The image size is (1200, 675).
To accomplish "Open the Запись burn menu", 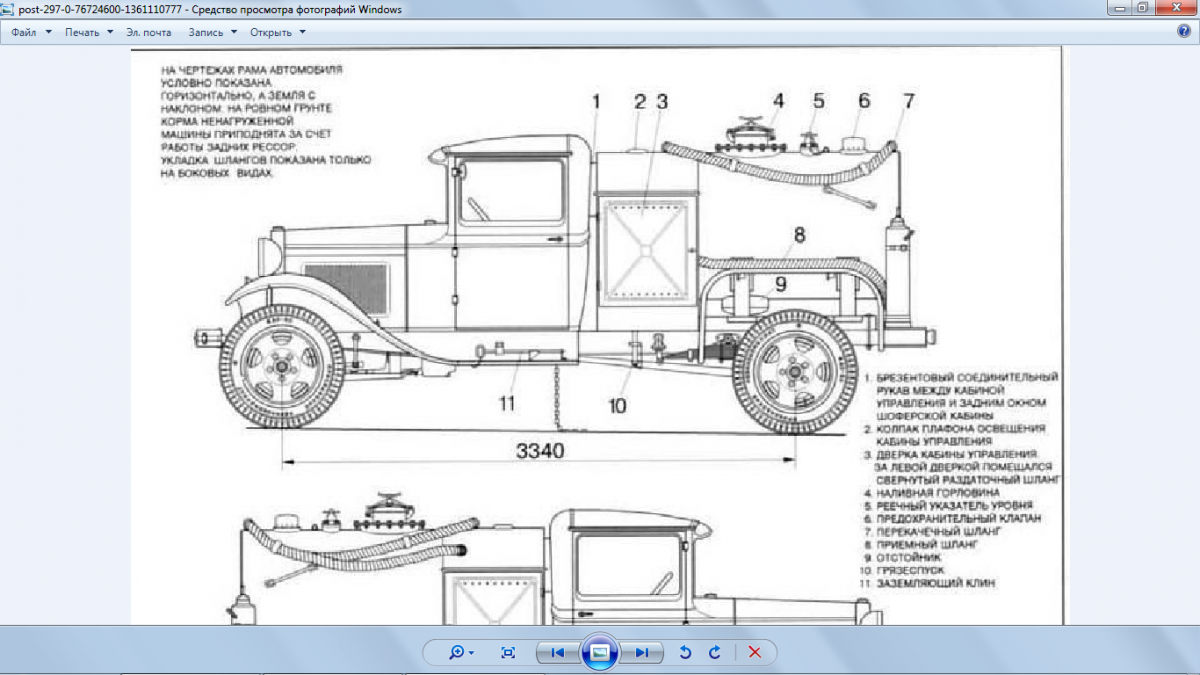I will click(x=212, y=32).
